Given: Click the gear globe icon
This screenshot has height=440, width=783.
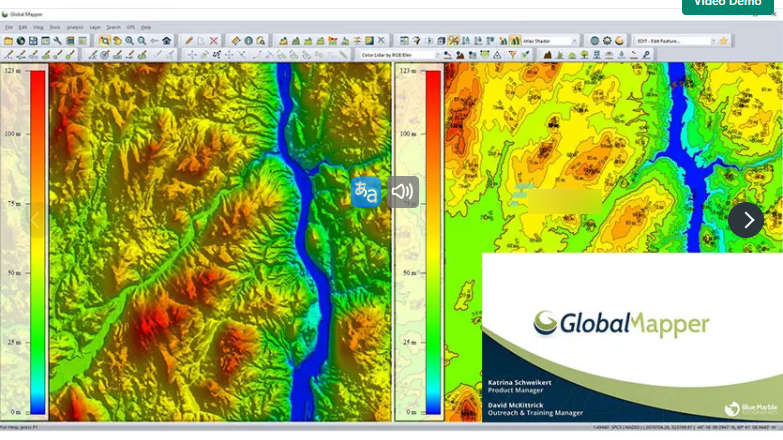Looking at the screenshot, I should click(607, 41).
